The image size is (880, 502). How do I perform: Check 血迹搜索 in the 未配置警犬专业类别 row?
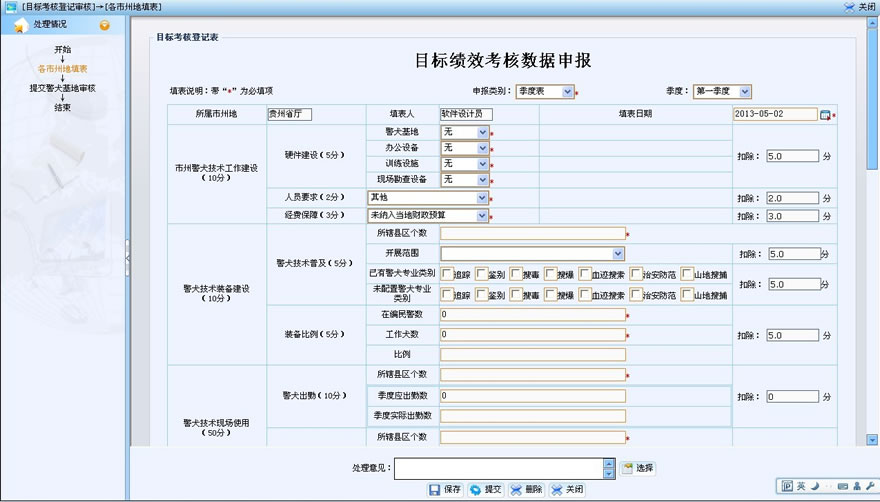(585, 294)
